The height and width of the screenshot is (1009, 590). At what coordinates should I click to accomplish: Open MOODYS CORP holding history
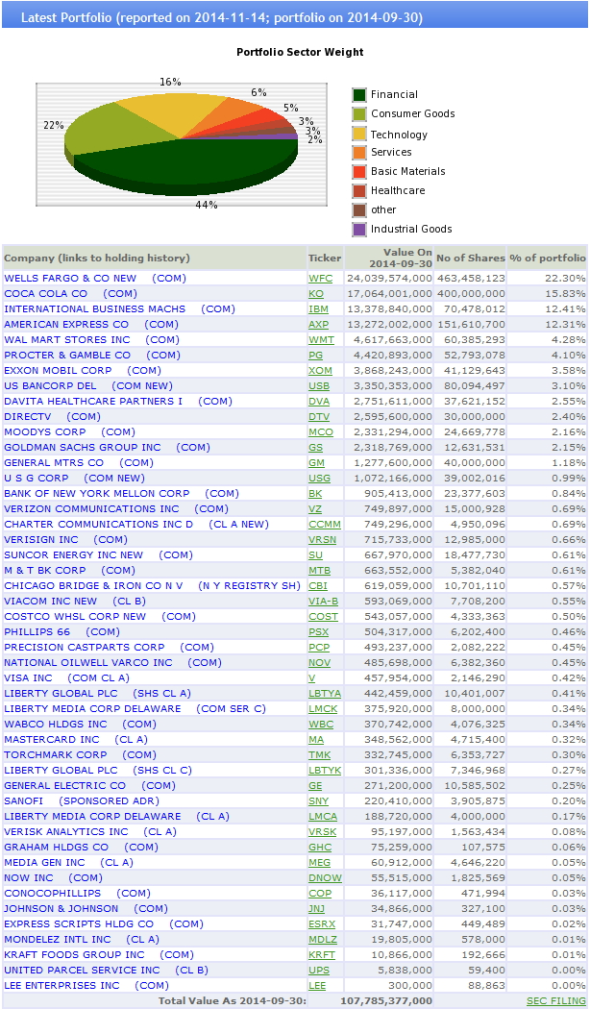[x=69, y=432]
